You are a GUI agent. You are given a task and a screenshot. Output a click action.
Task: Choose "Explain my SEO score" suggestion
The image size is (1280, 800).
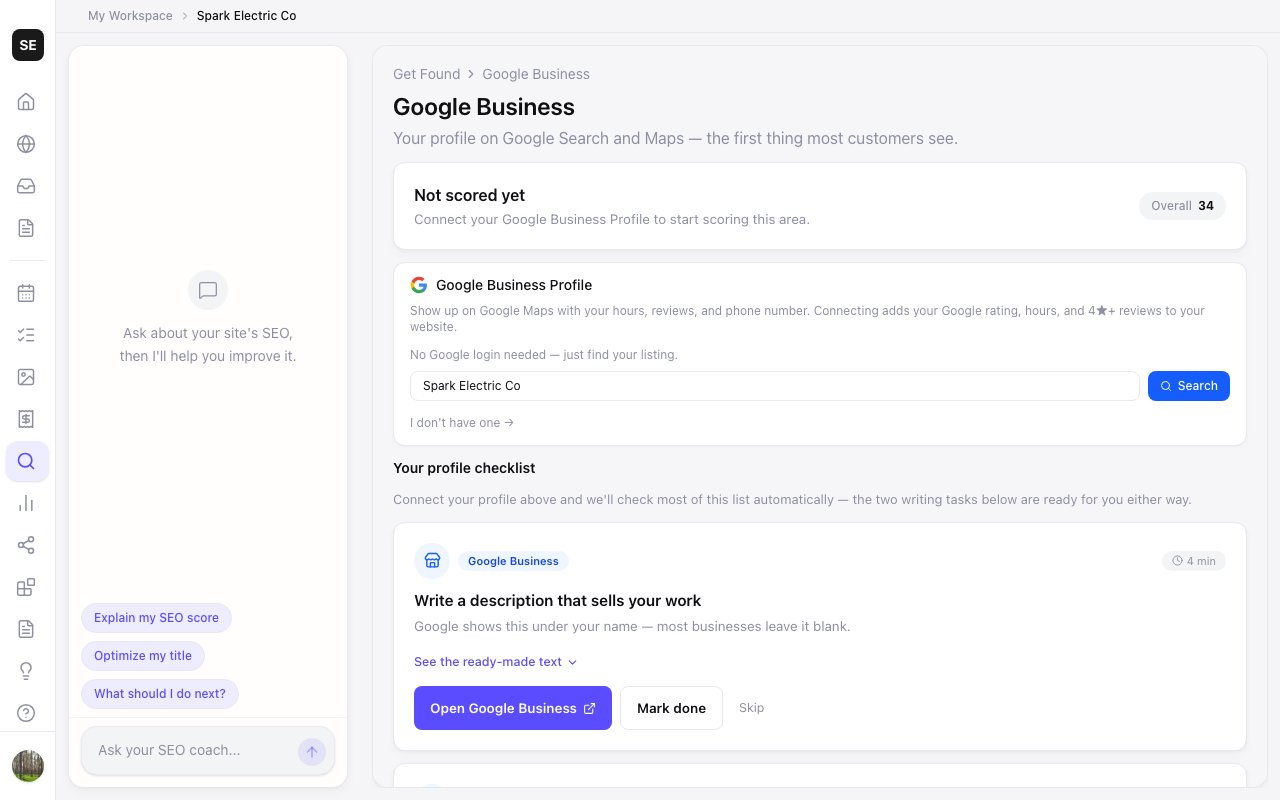click(x=156, y=618)
